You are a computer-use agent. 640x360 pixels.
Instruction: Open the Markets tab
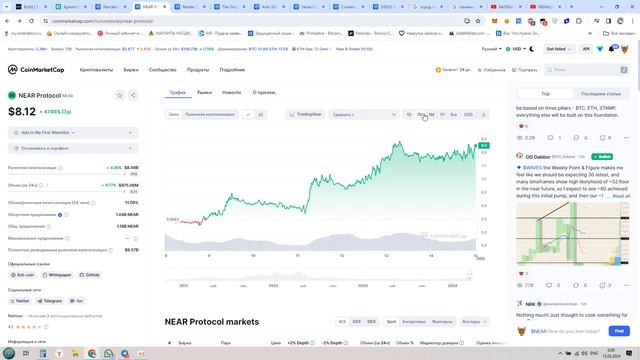point(204,93)
